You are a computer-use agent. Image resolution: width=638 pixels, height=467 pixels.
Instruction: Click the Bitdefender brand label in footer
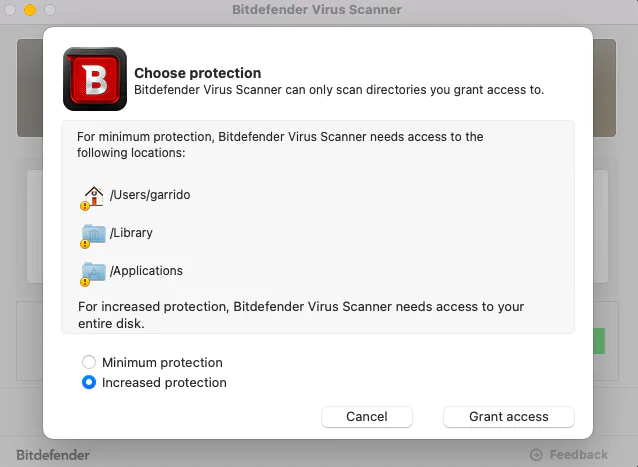click(53, 455)
